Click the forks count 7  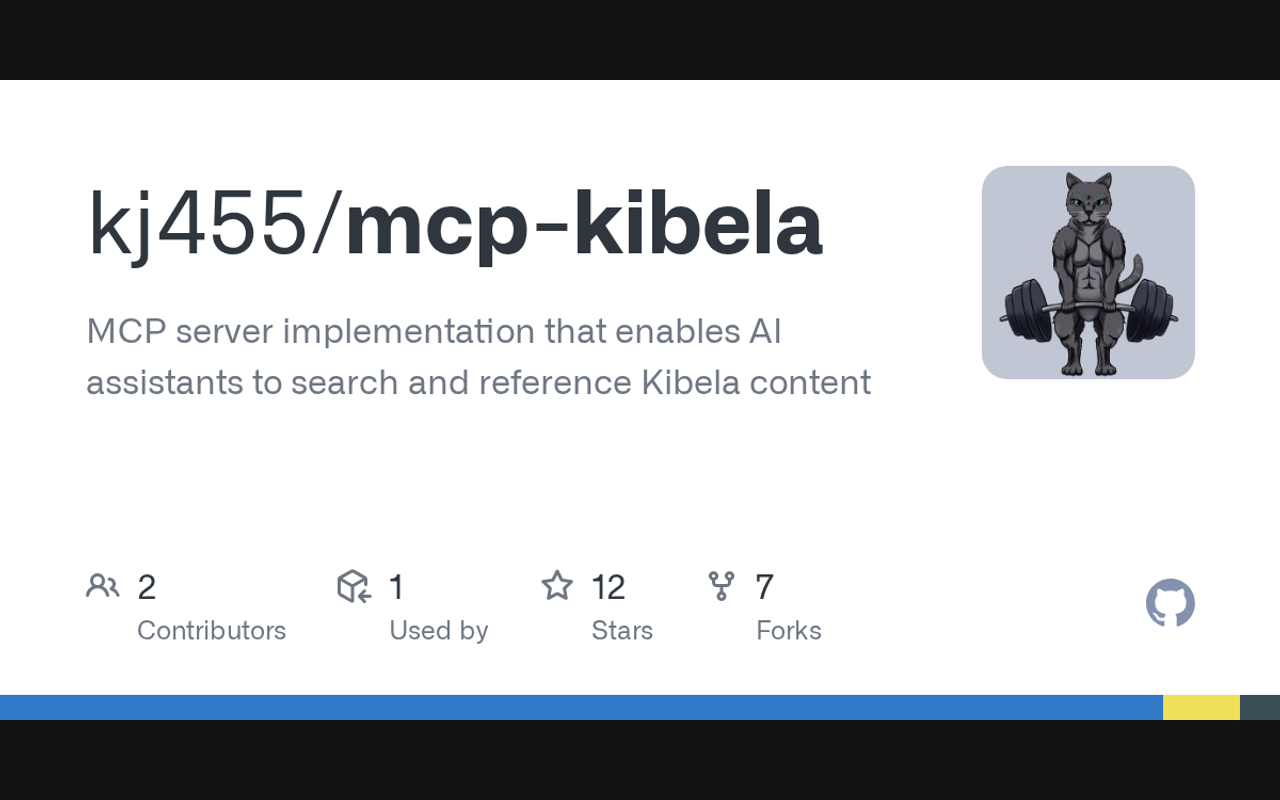[x=764, y=587]
